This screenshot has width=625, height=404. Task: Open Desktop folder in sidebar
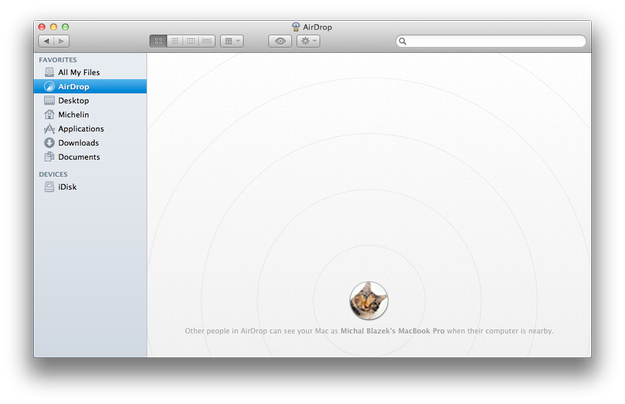click(90, 100)
